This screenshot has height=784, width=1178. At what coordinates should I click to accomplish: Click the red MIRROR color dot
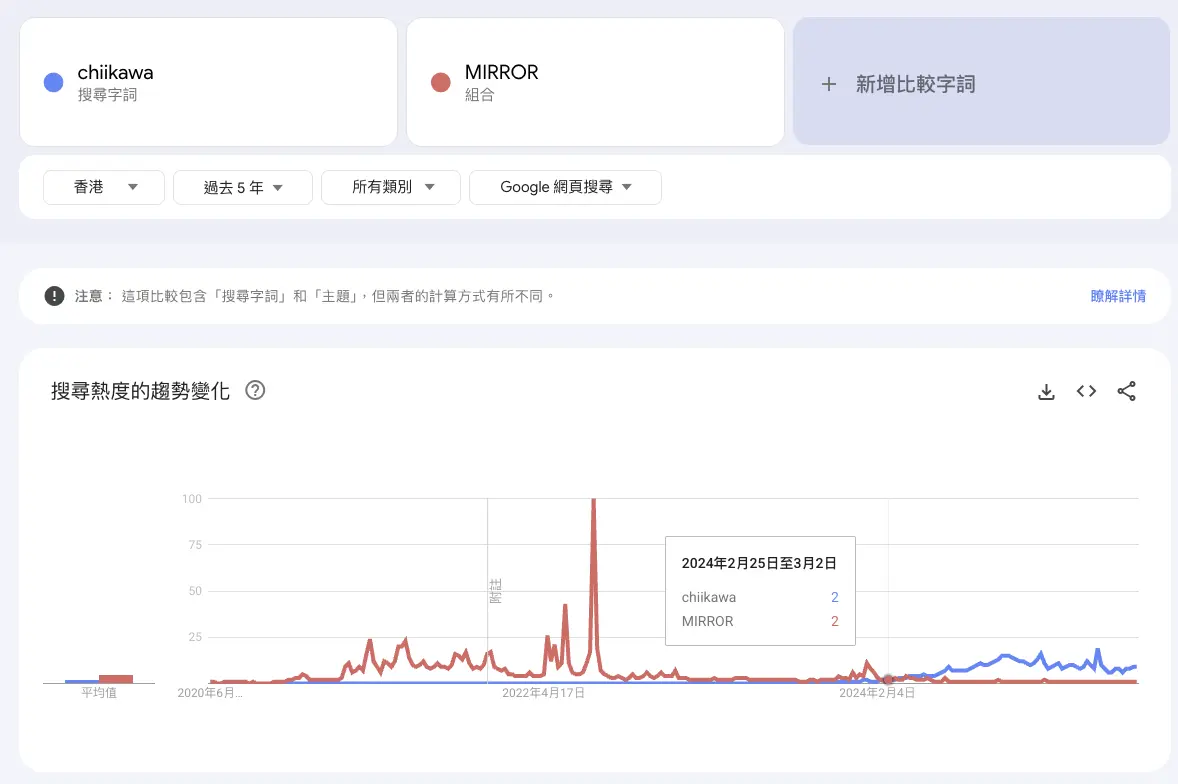click(x=440, y=83)
